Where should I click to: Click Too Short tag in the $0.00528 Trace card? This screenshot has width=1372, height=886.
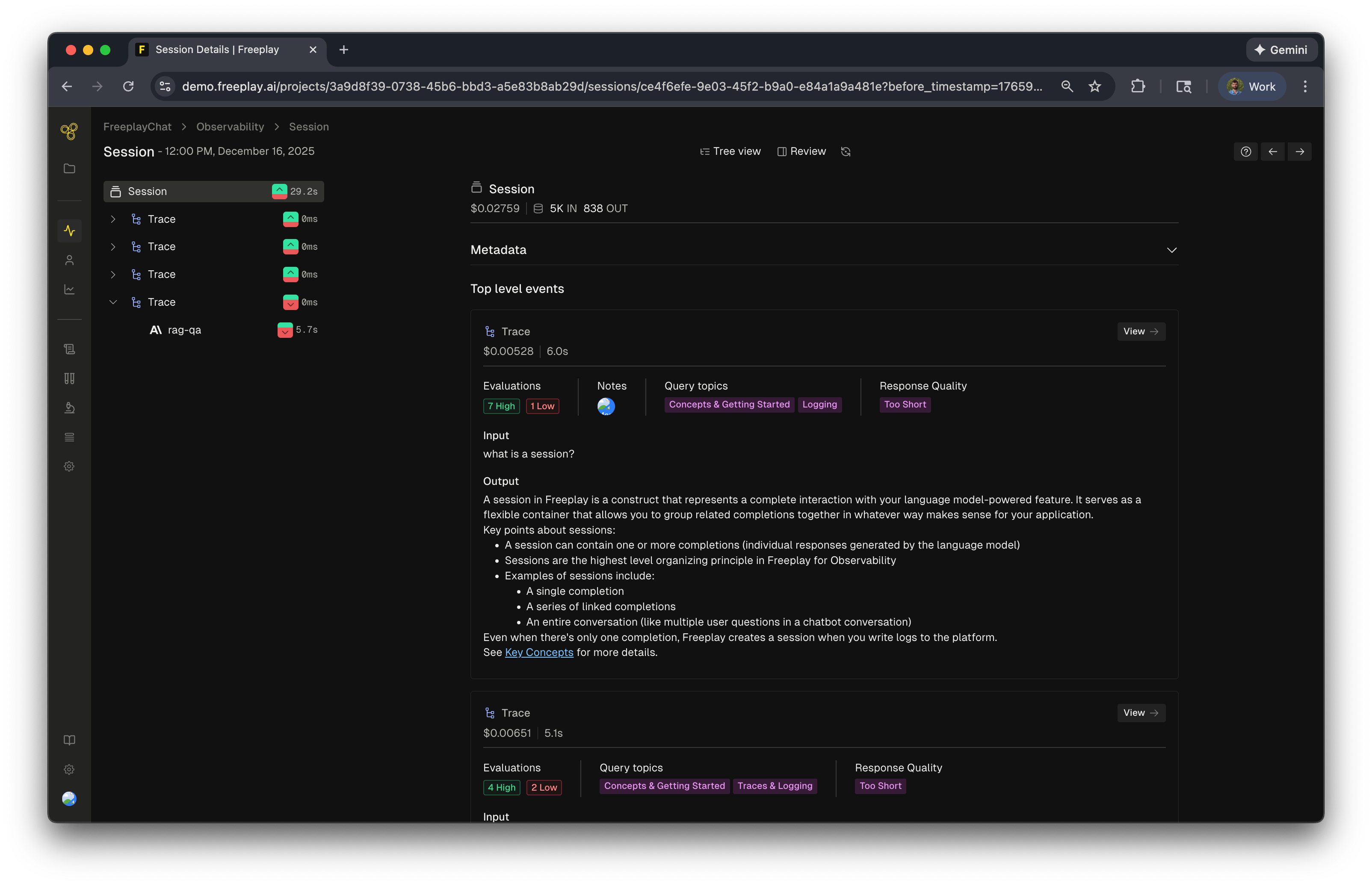point(905,405)
